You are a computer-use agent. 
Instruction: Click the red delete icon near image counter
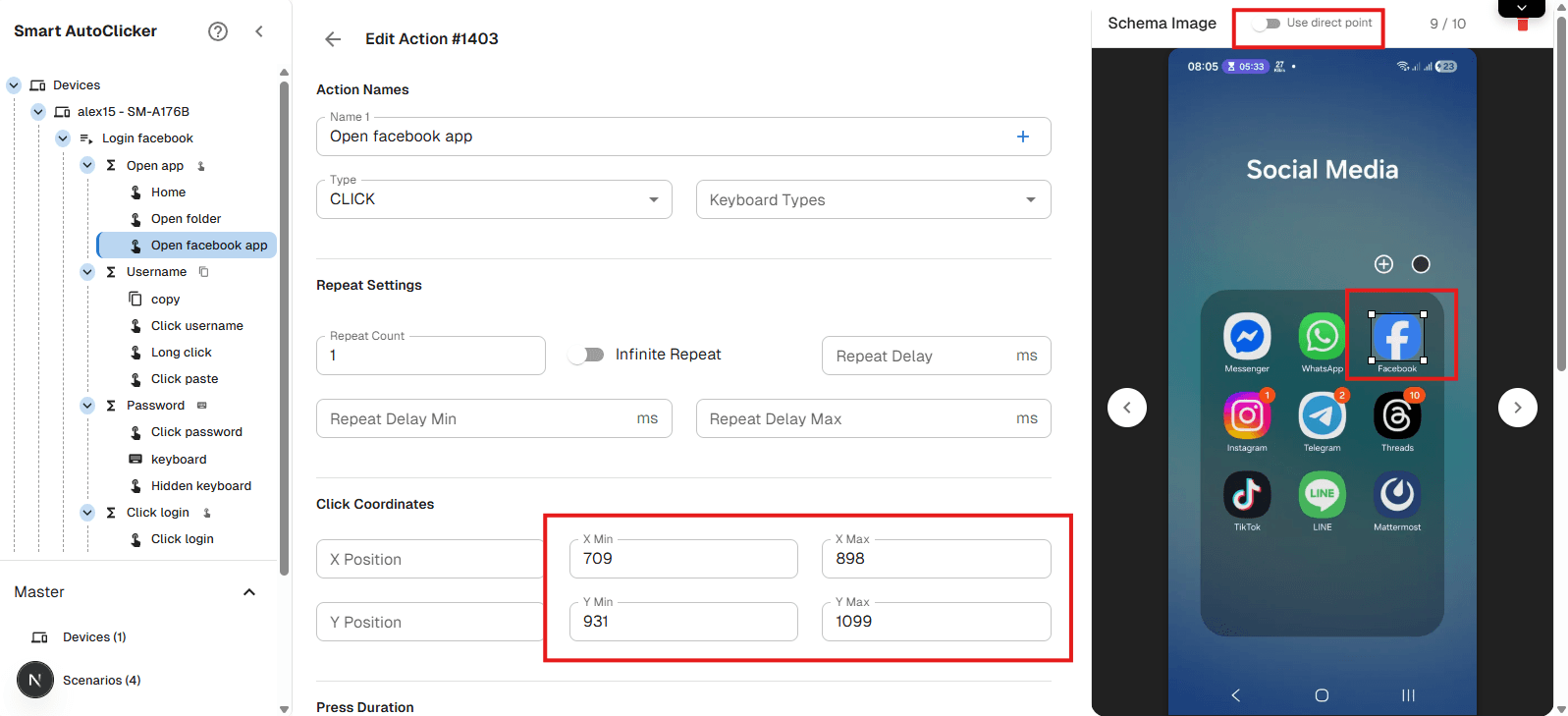(x=1523, y=25)
